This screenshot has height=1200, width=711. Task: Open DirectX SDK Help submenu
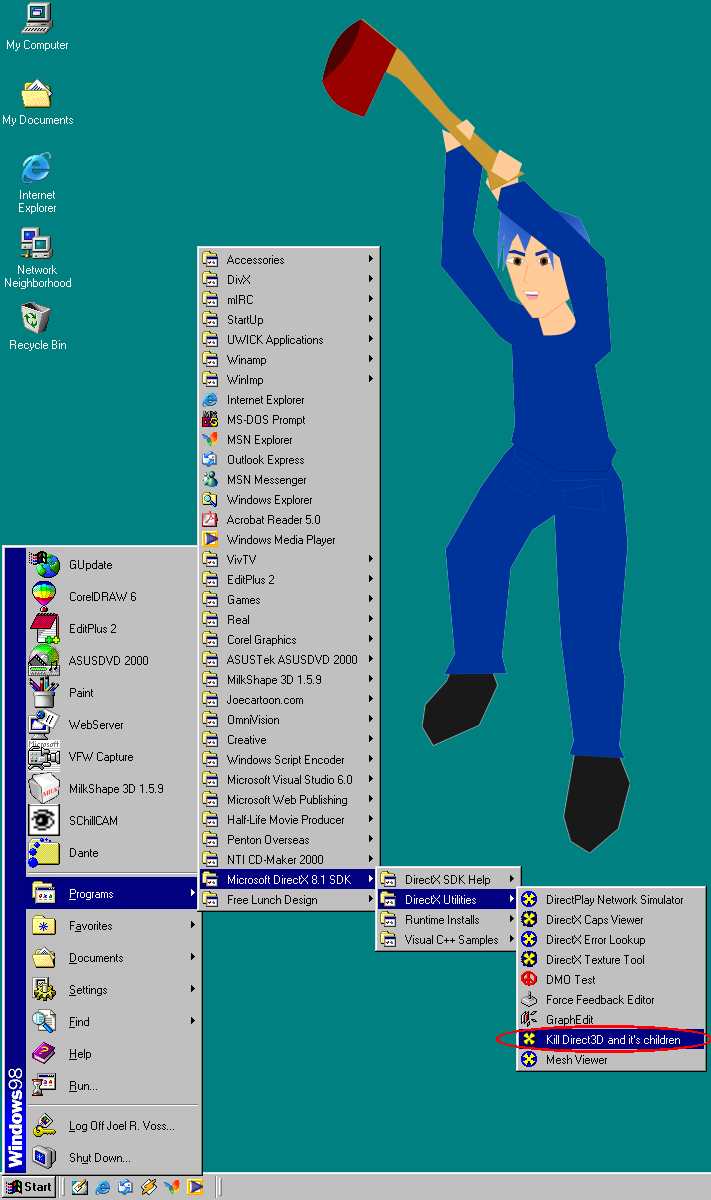[x=449, y=880]
